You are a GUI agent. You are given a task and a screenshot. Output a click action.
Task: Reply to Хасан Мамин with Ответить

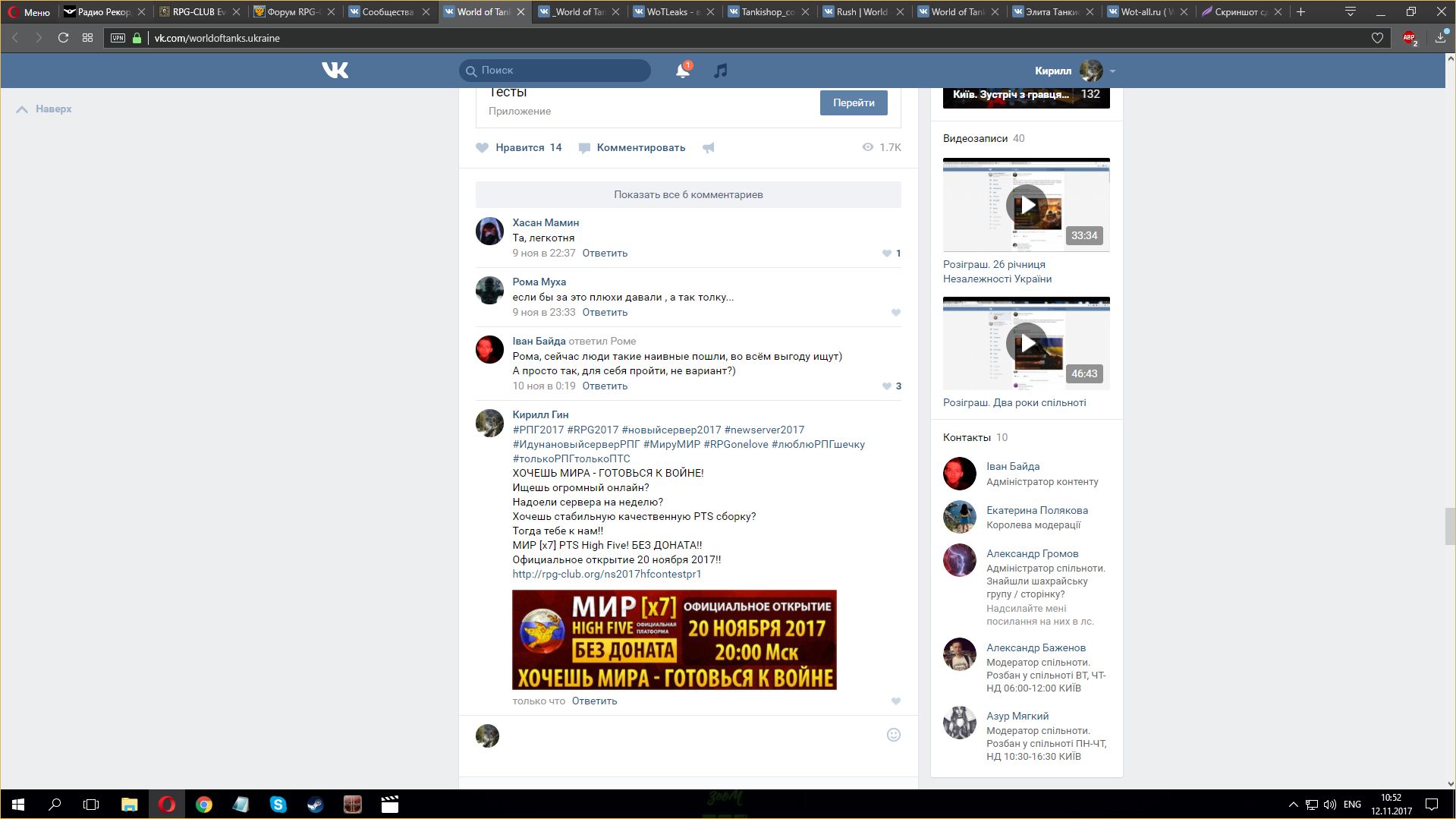click(605, 254)
